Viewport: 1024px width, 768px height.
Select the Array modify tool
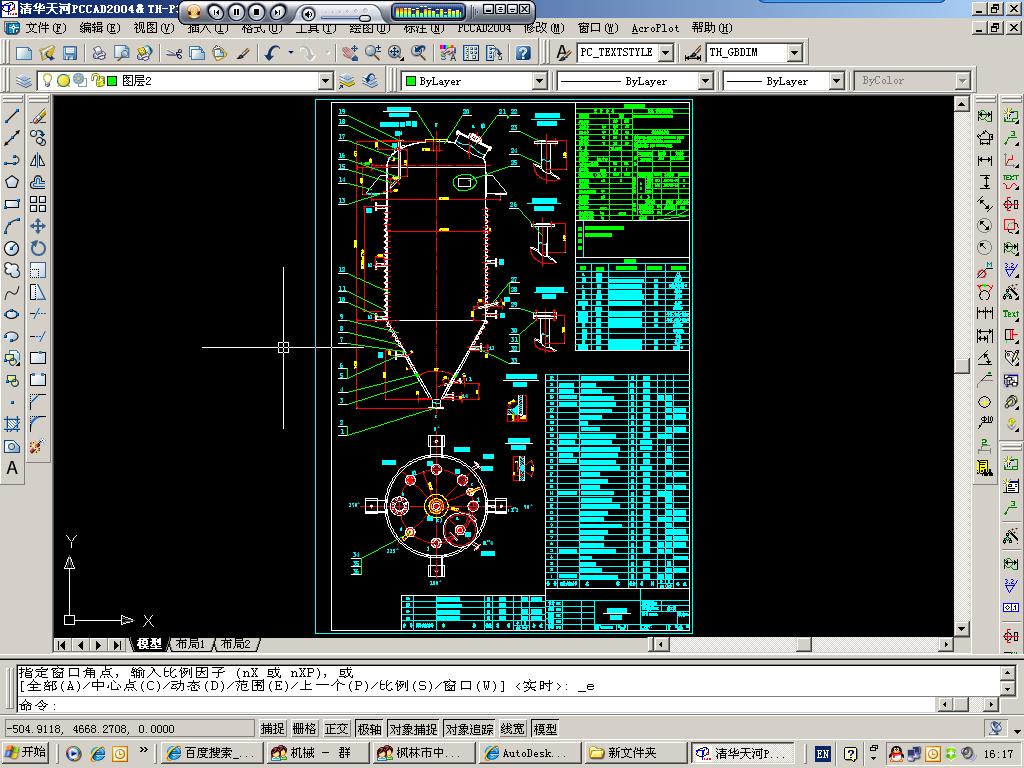point(38,204)
